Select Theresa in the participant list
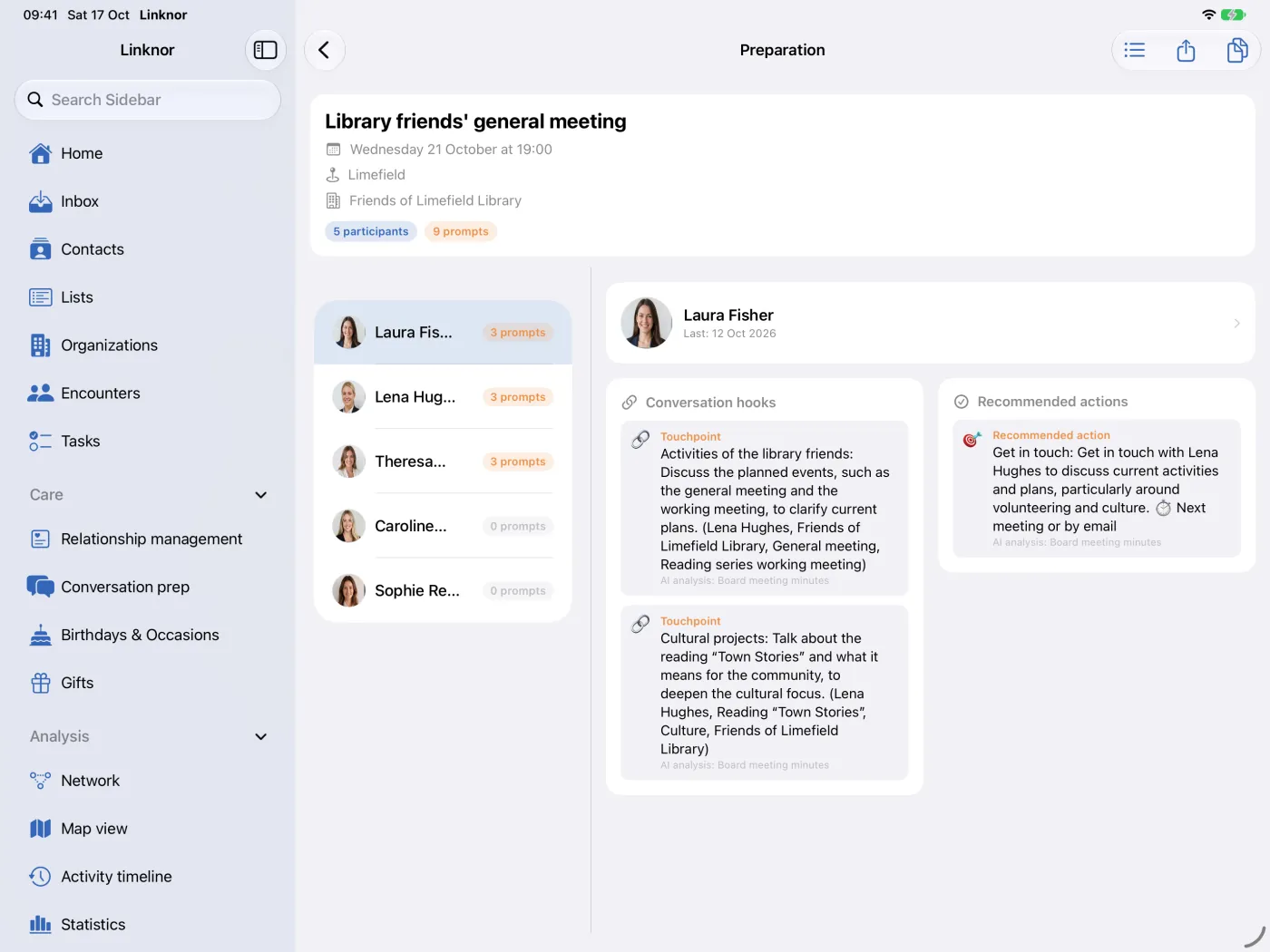 (x=443, y=461)
